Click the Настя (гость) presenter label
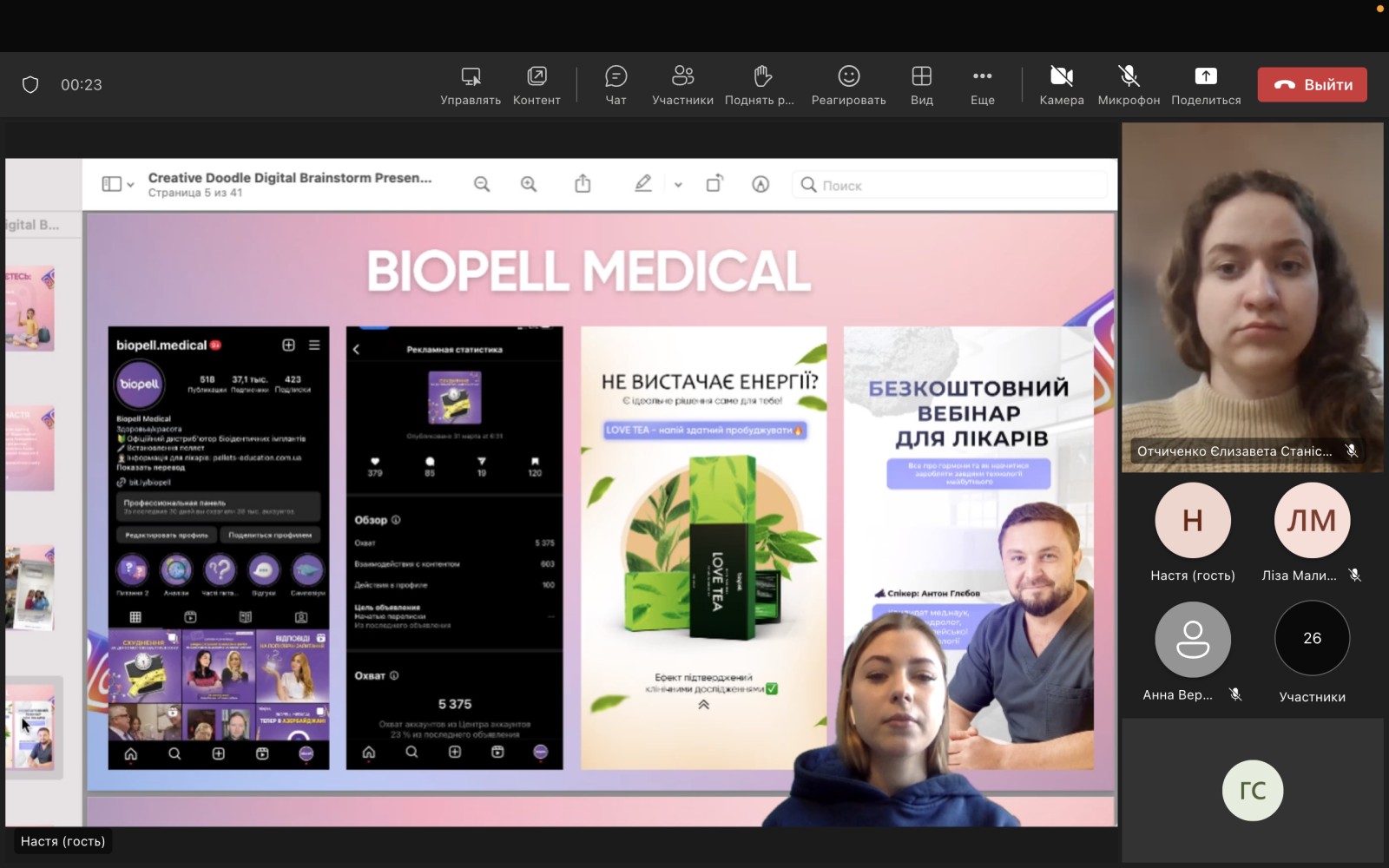This screenshot has width=1389, height=868. click(x=63, y=841)
